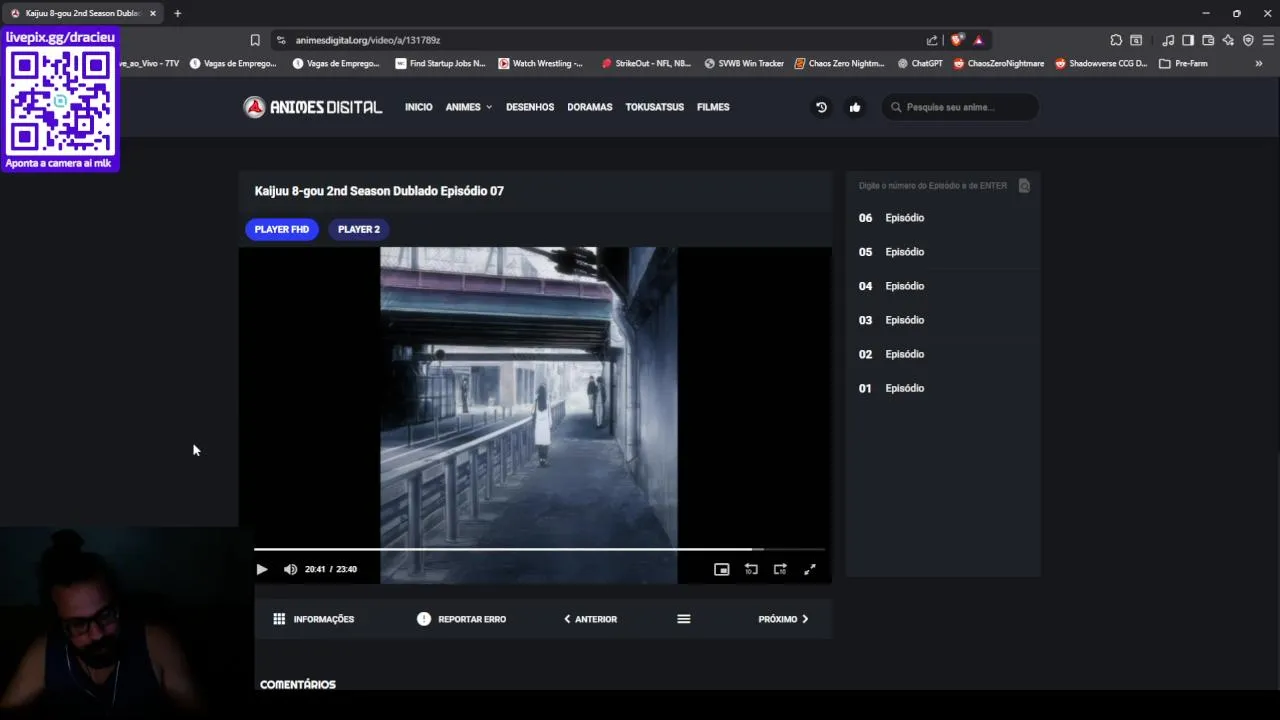
Task: Show more bookmarks chevron
Action: [1259, 63]
